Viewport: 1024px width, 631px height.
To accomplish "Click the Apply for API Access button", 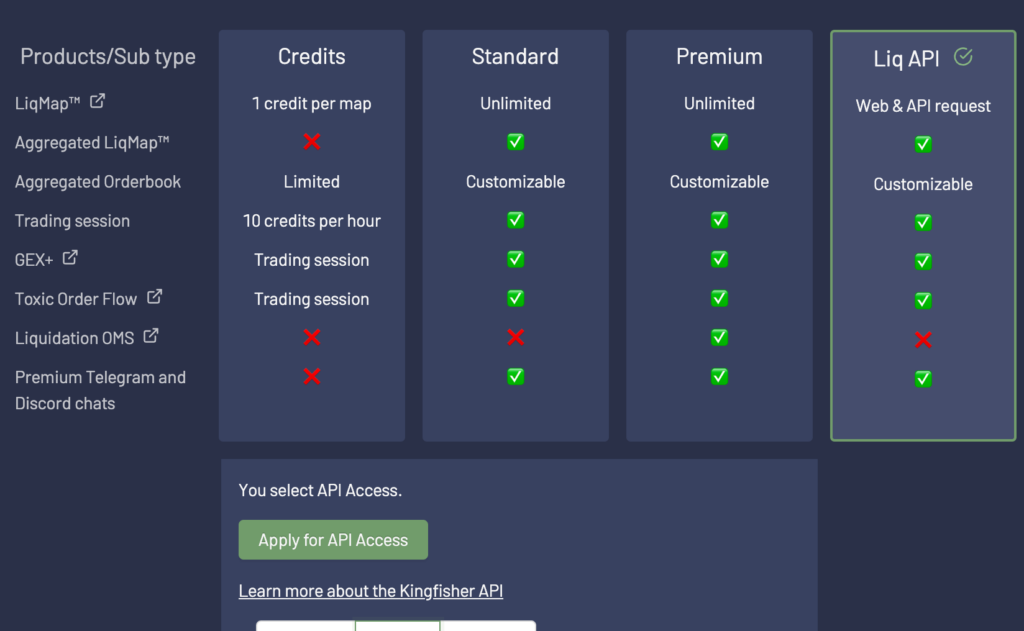I will point(333,539).
